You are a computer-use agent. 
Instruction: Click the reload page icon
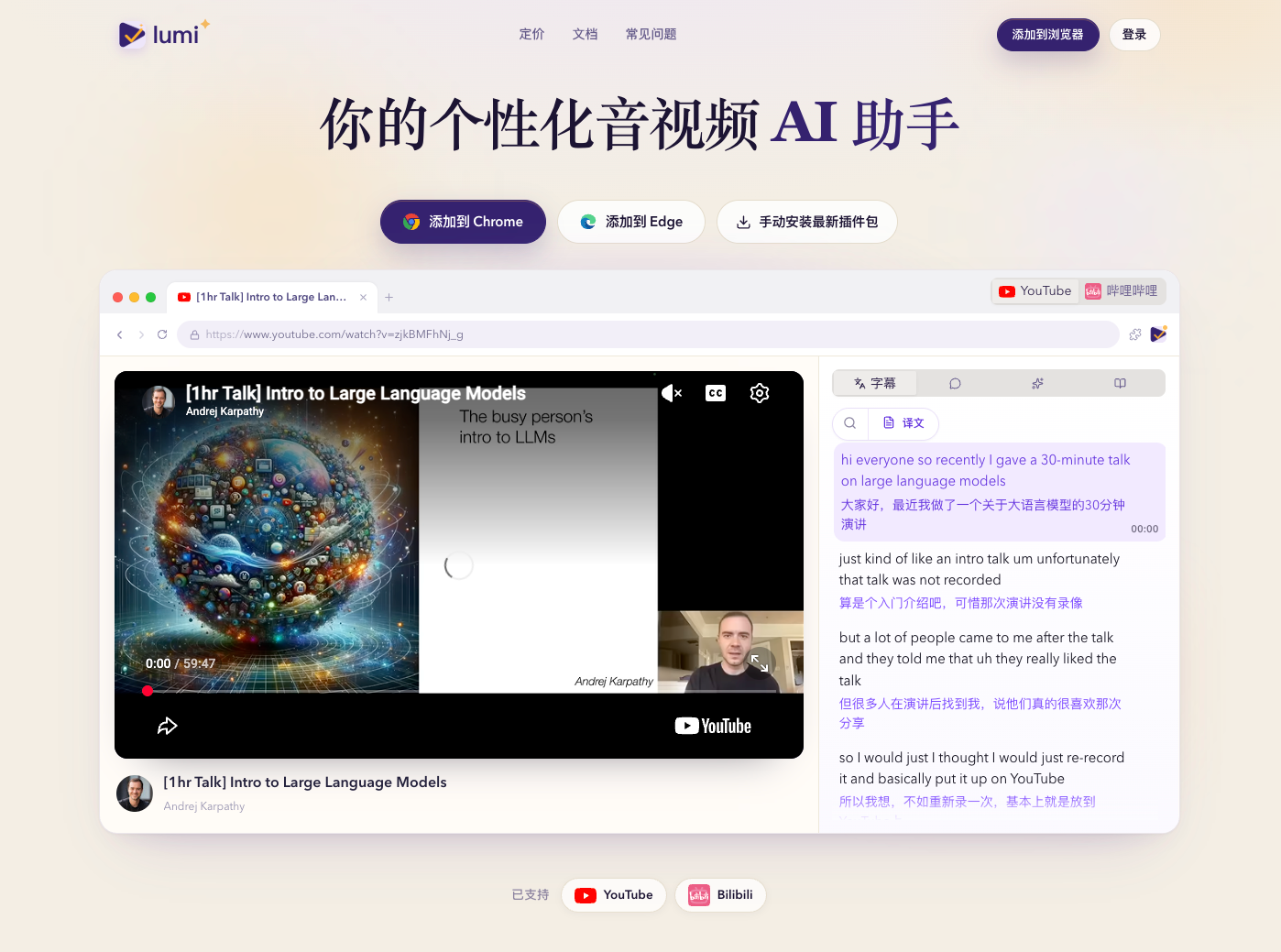[x=162, y=334]
